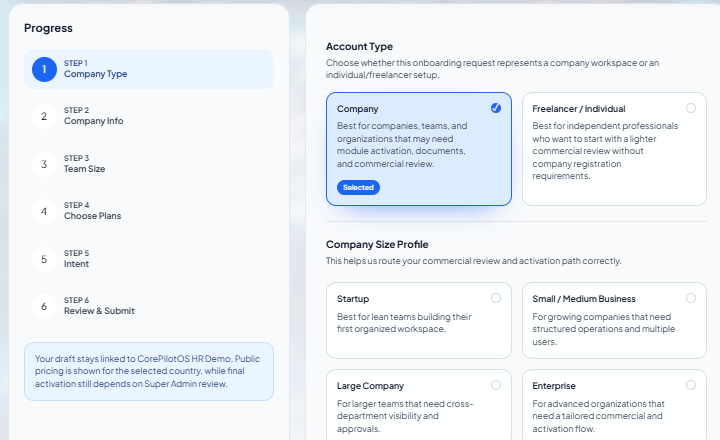Select the Enterprise radio button
Screen dimensions: 720x440
click(x=691, y=385)
